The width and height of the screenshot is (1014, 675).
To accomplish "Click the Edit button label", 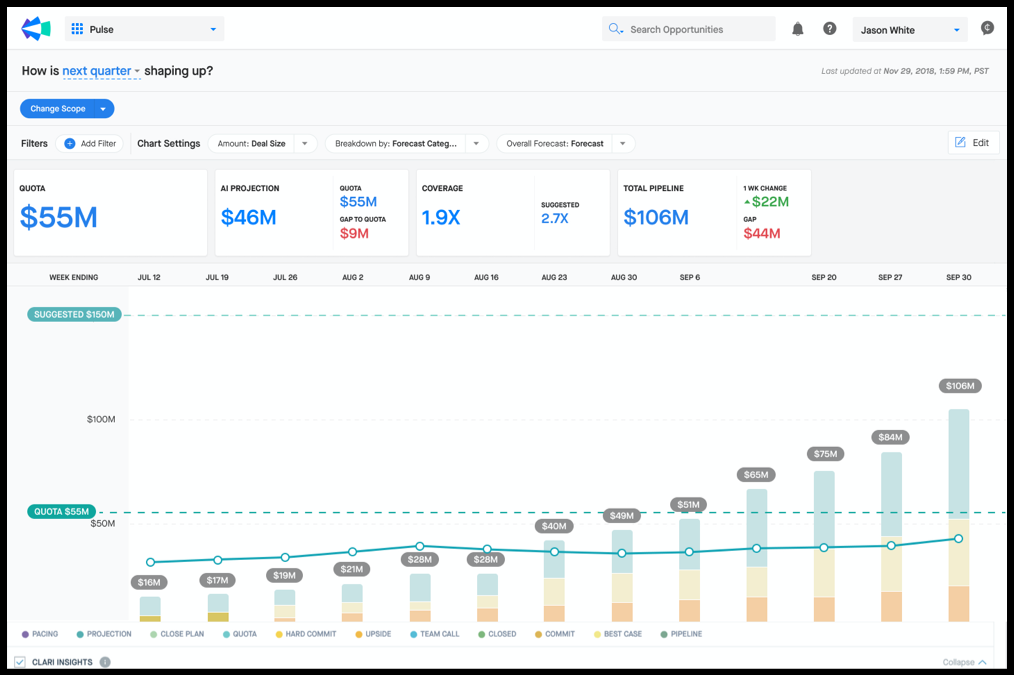I will tap(980, 143).
